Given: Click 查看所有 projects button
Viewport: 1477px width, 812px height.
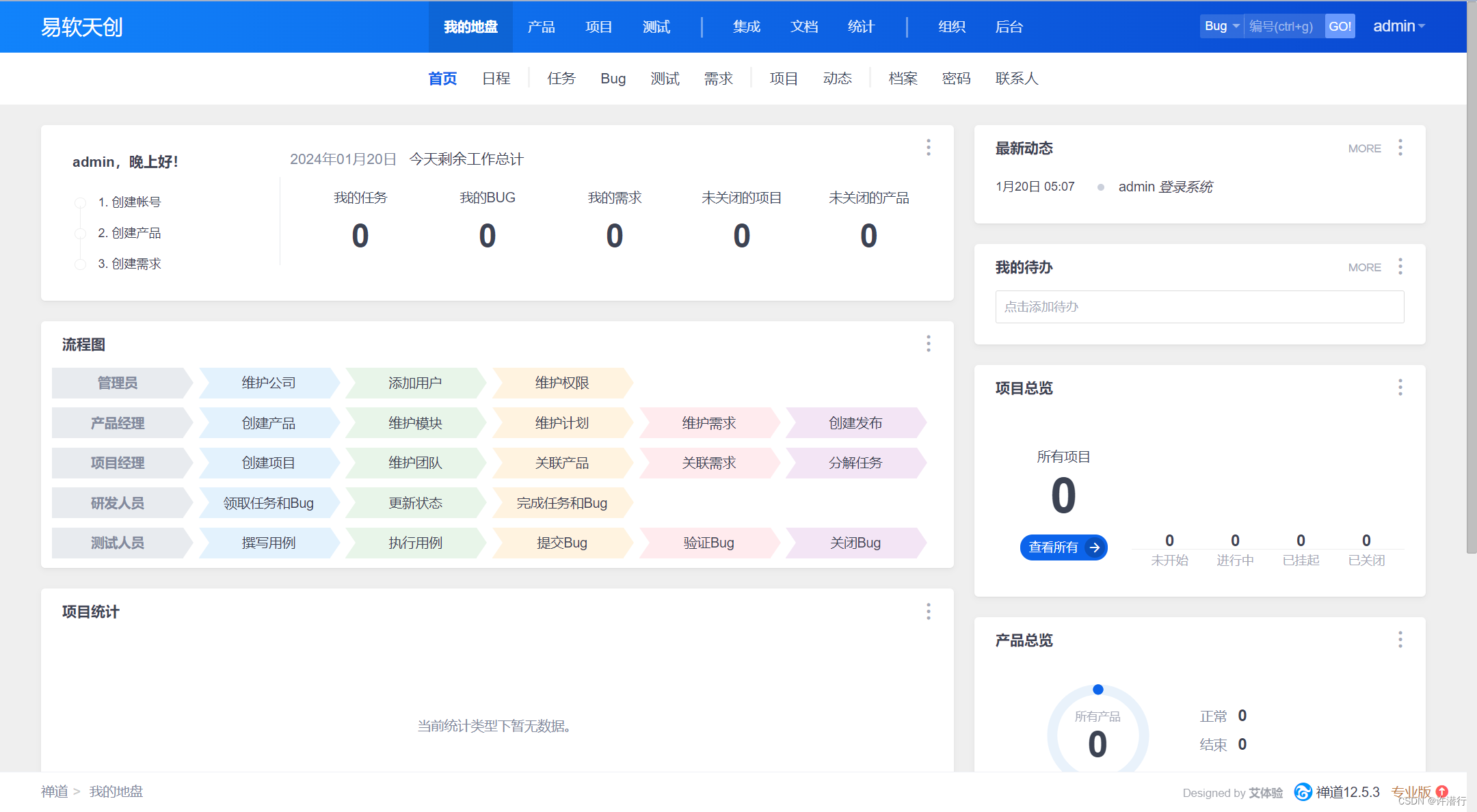Looking at the screenshot, I should click(x=1063, y=547).
